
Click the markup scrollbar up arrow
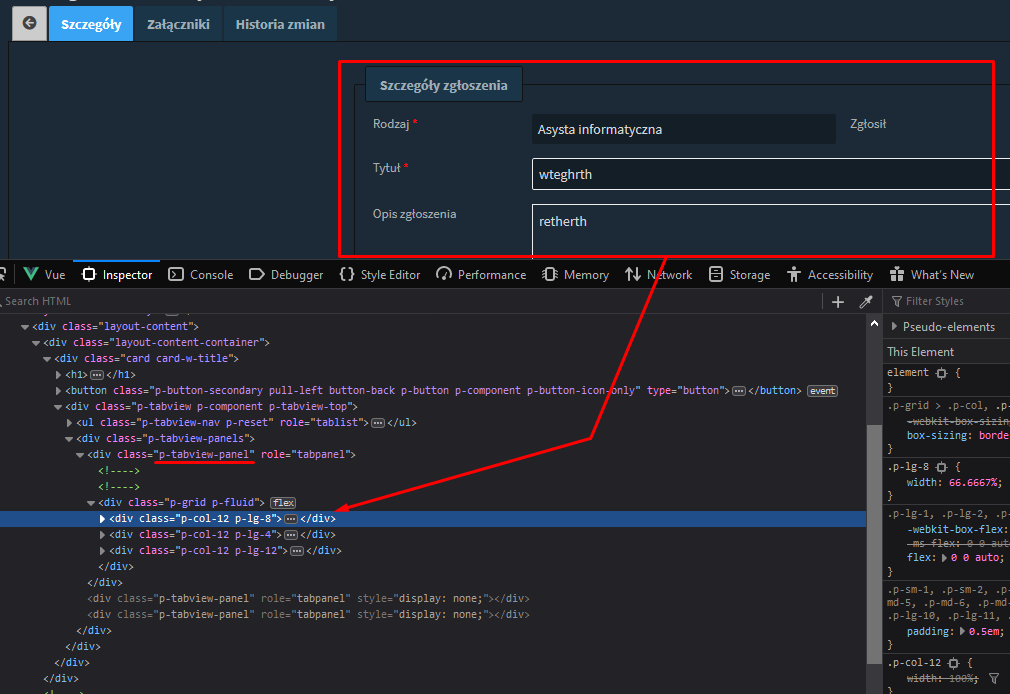point(874,323)
